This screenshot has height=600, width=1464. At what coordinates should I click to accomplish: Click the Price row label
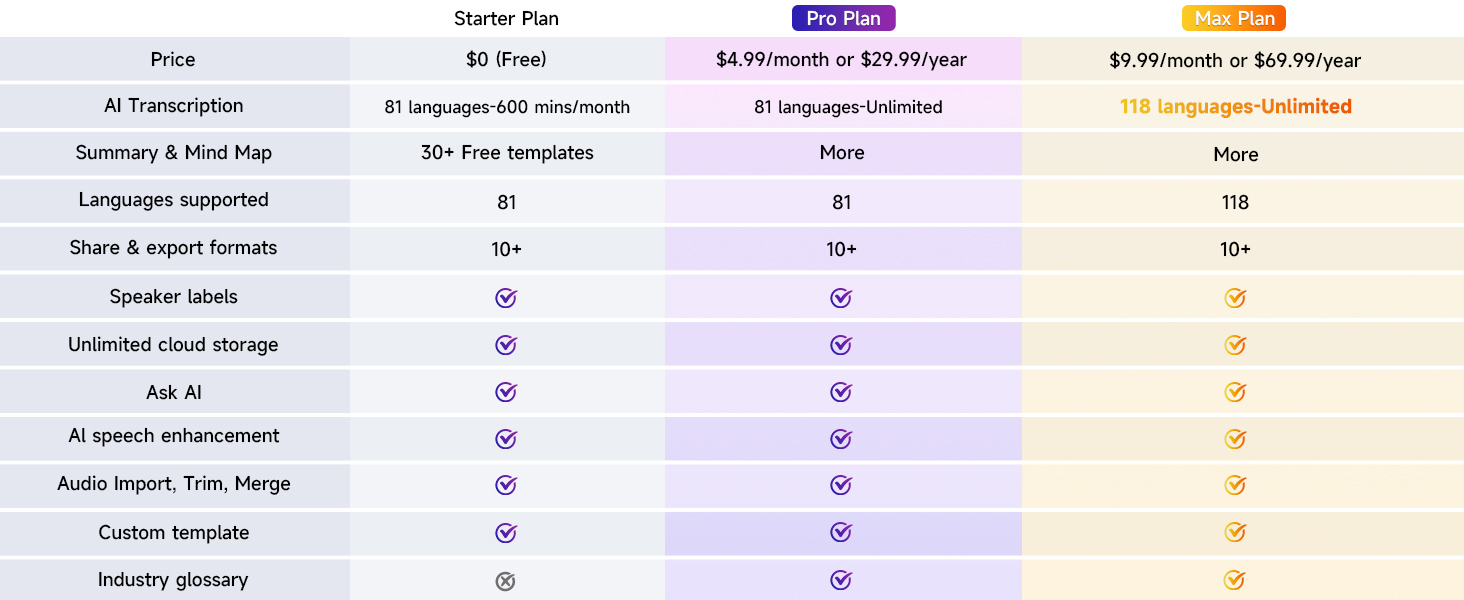click(173, 59)
